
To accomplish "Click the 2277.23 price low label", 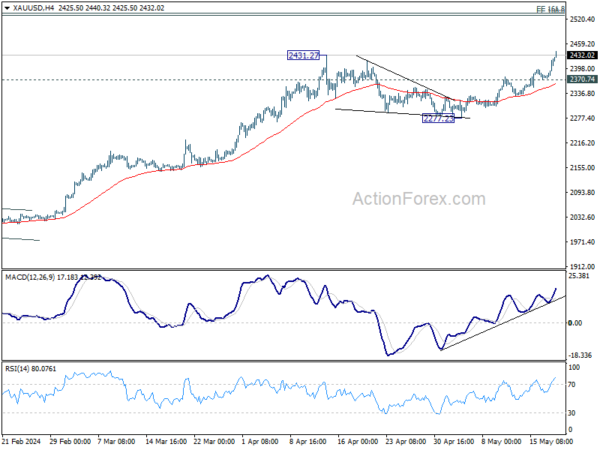I will (x=438, y=118).
